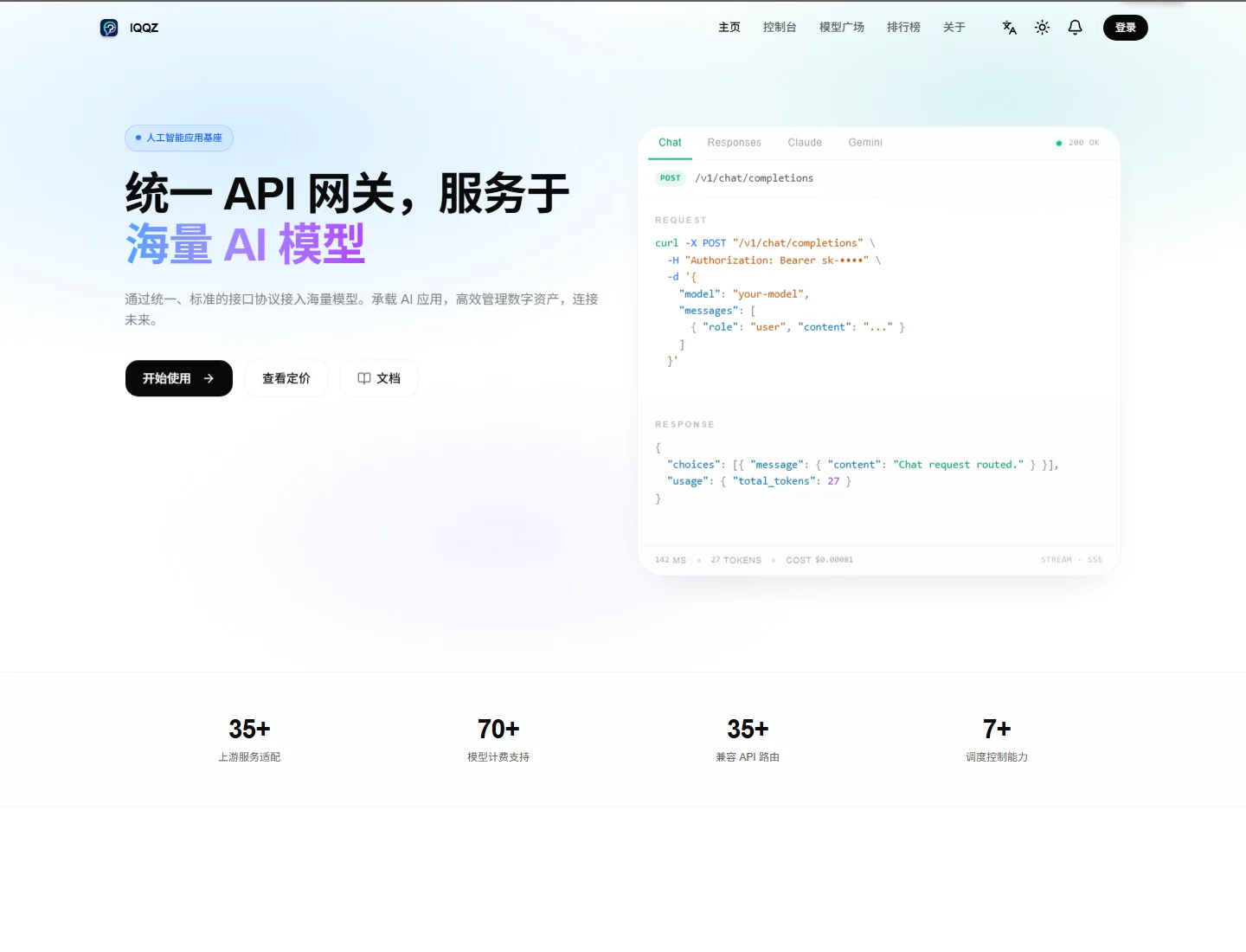
Task: Click the IQQZ brand name text
Action: pos(145,28)
